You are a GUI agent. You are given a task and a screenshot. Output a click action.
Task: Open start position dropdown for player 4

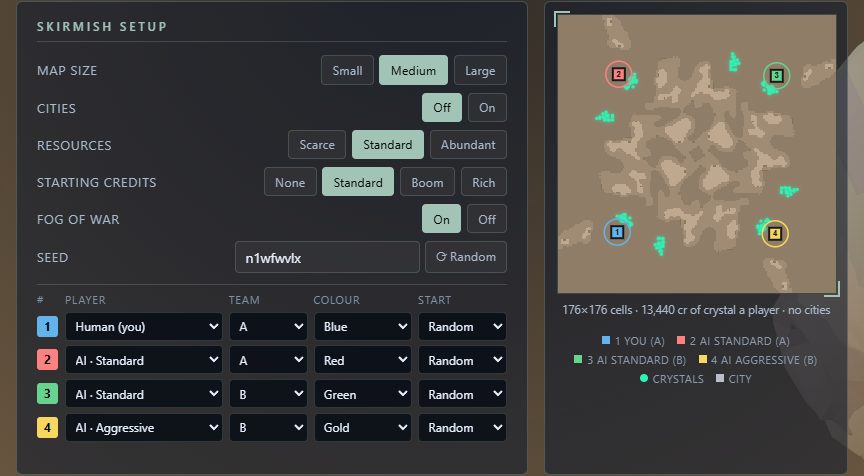[x=462, y=428]
